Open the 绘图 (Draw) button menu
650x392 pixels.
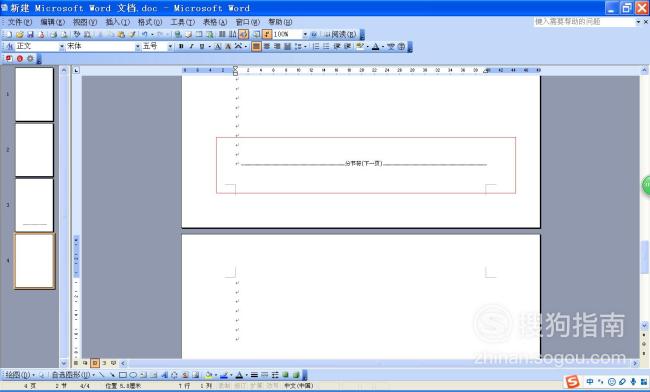point(19,375)
